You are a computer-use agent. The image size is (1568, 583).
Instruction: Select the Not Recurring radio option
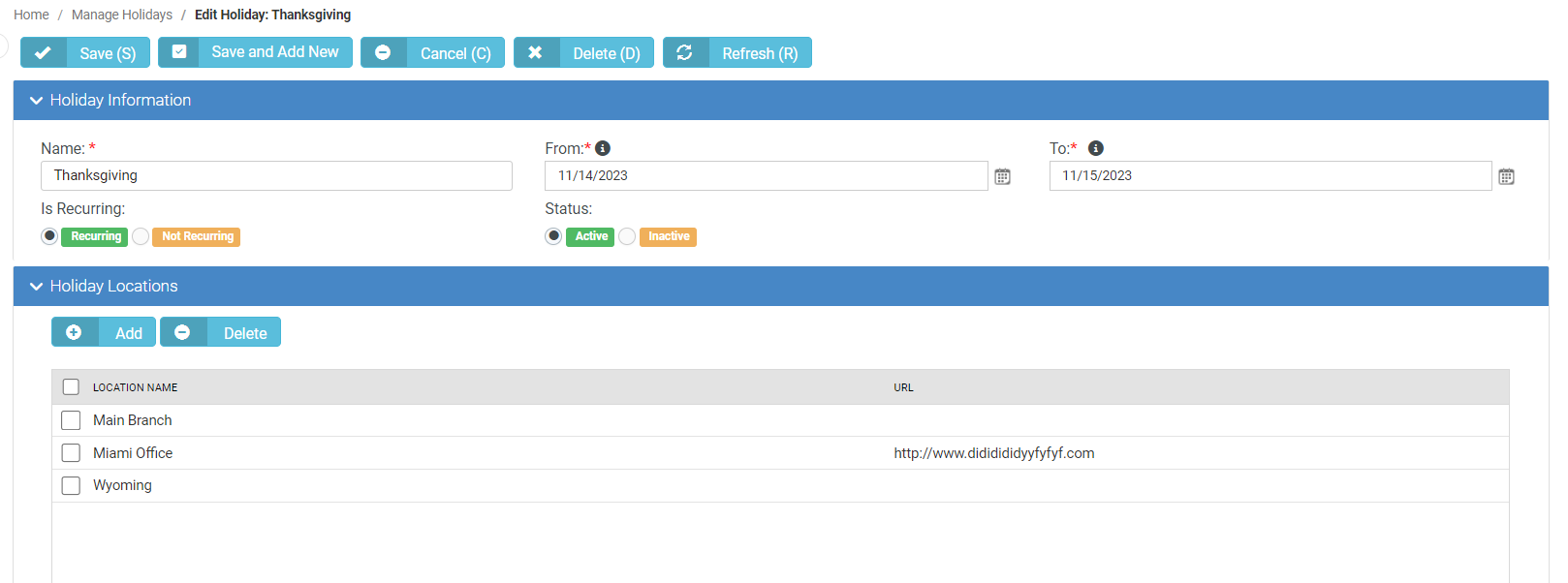tap(141, 236)
